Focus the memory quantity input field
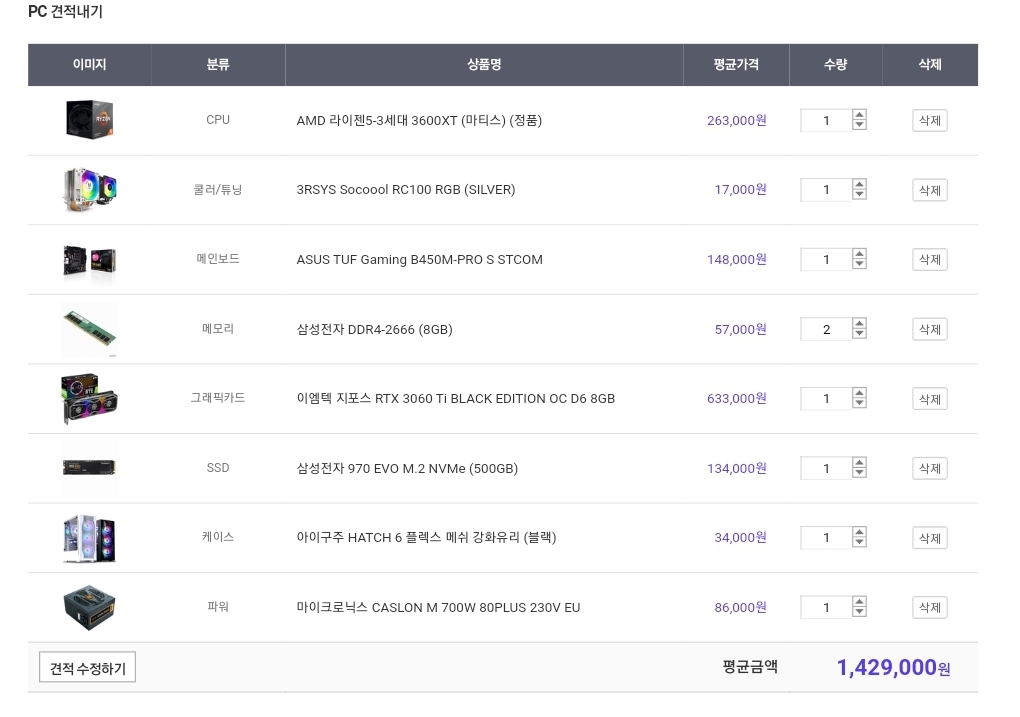 click(x=826, y=329)
